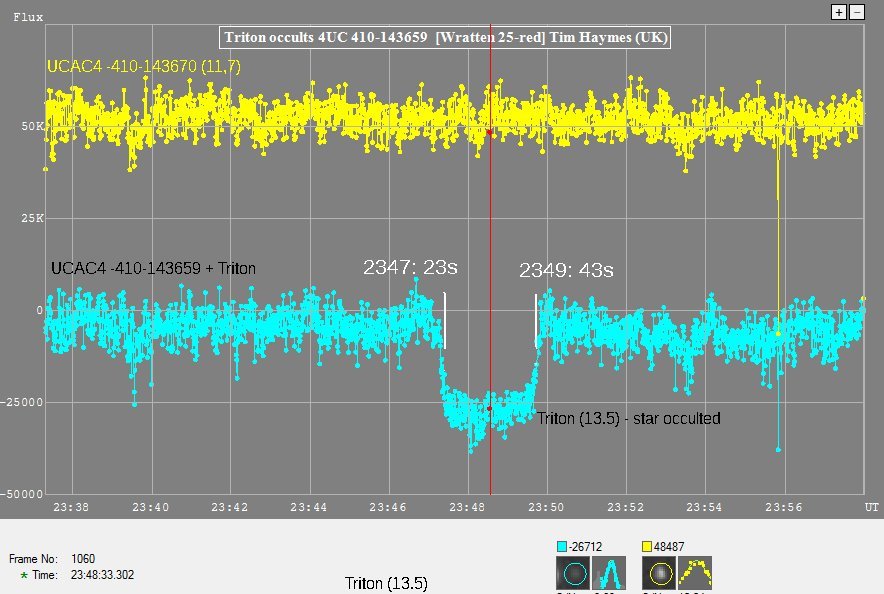Click the 0 flux axis label
The height and width of the screenshot is (594, 884).
click(x=39, y=310)
